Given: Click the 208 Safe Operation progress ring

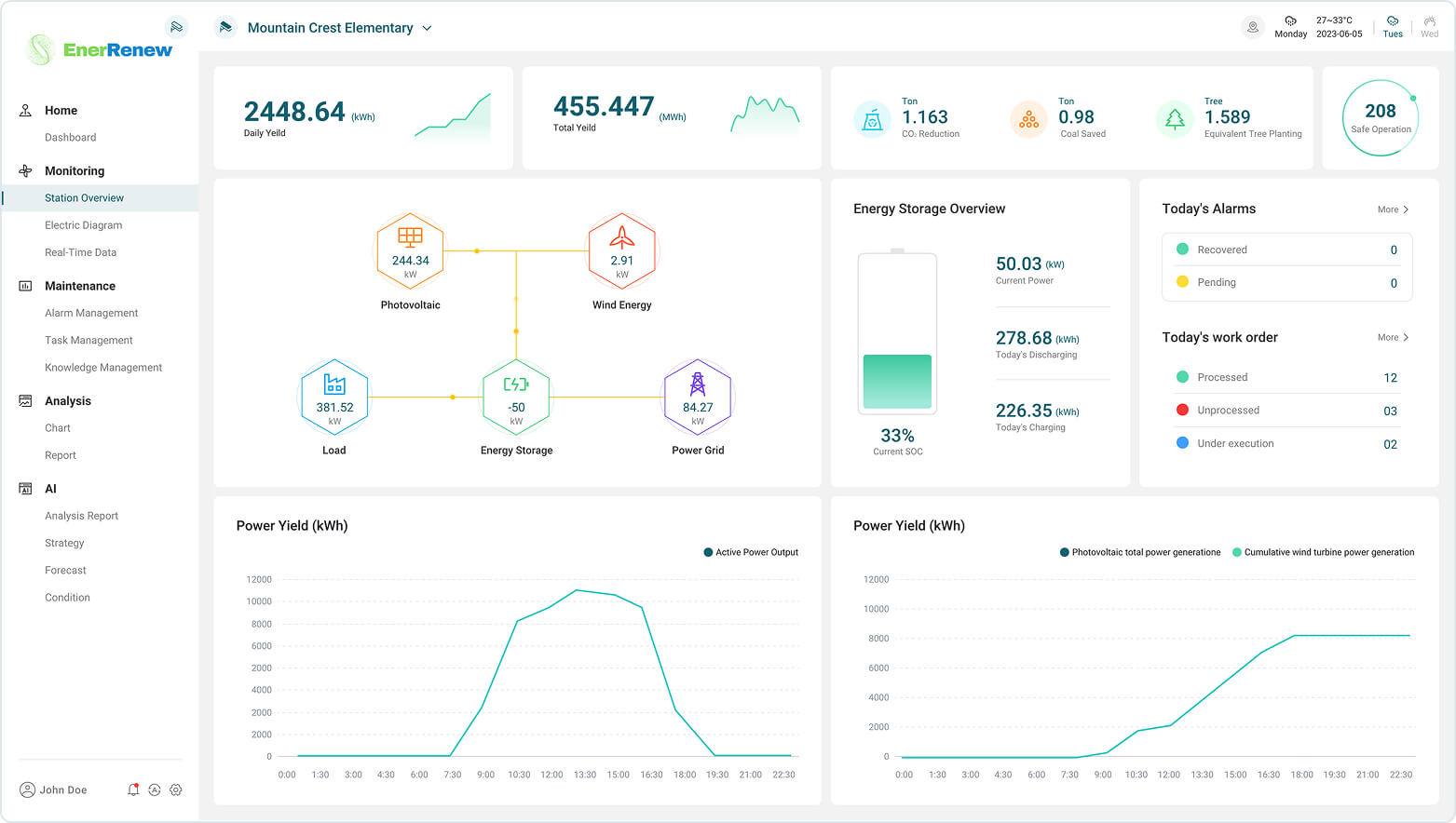Looking at the screenshot, I should 1380,117.
